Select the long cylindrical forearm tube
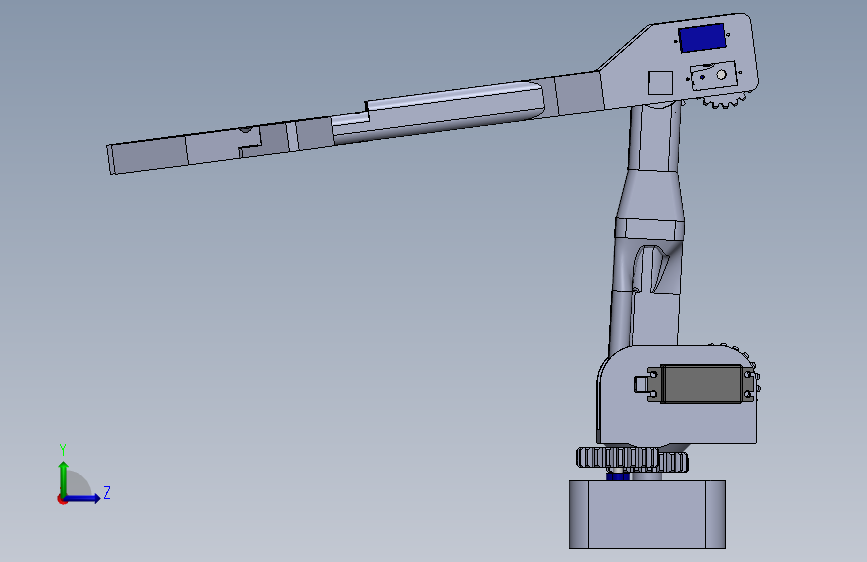 point(440,112)
